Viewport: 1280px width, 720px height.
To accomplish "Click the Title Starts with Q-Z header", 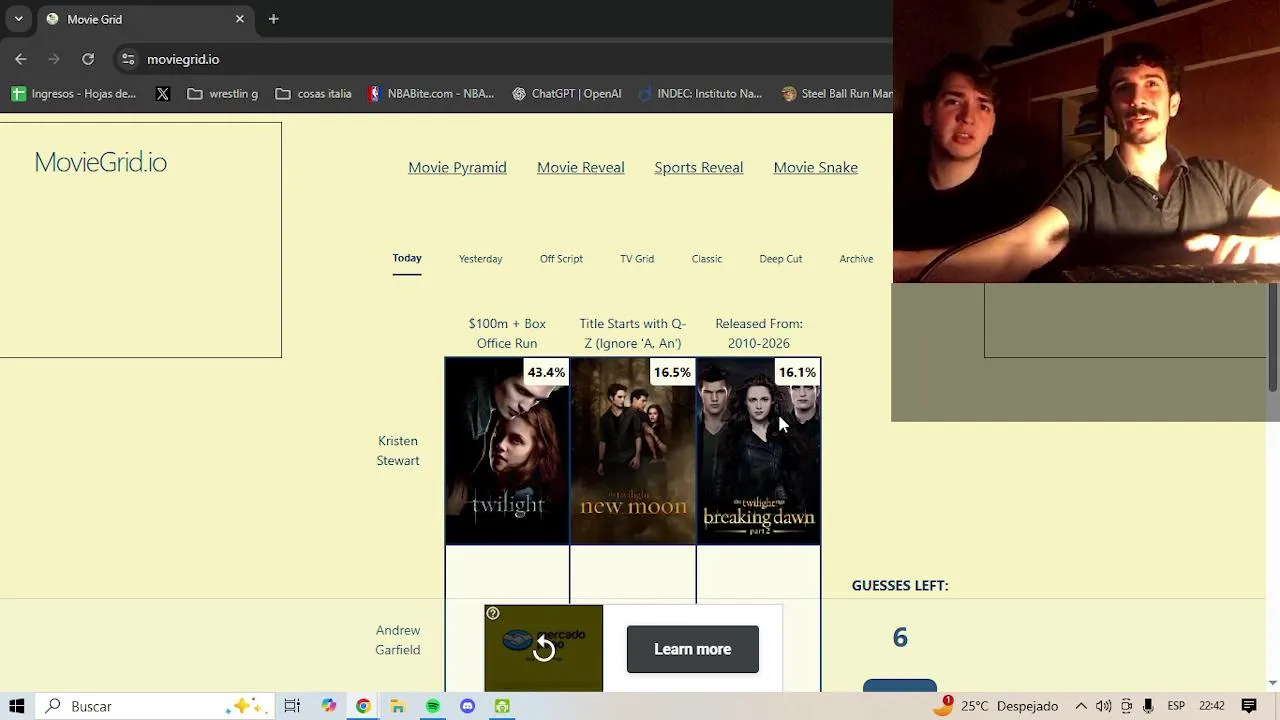I will pyautogui.click(x=632, y=333).
